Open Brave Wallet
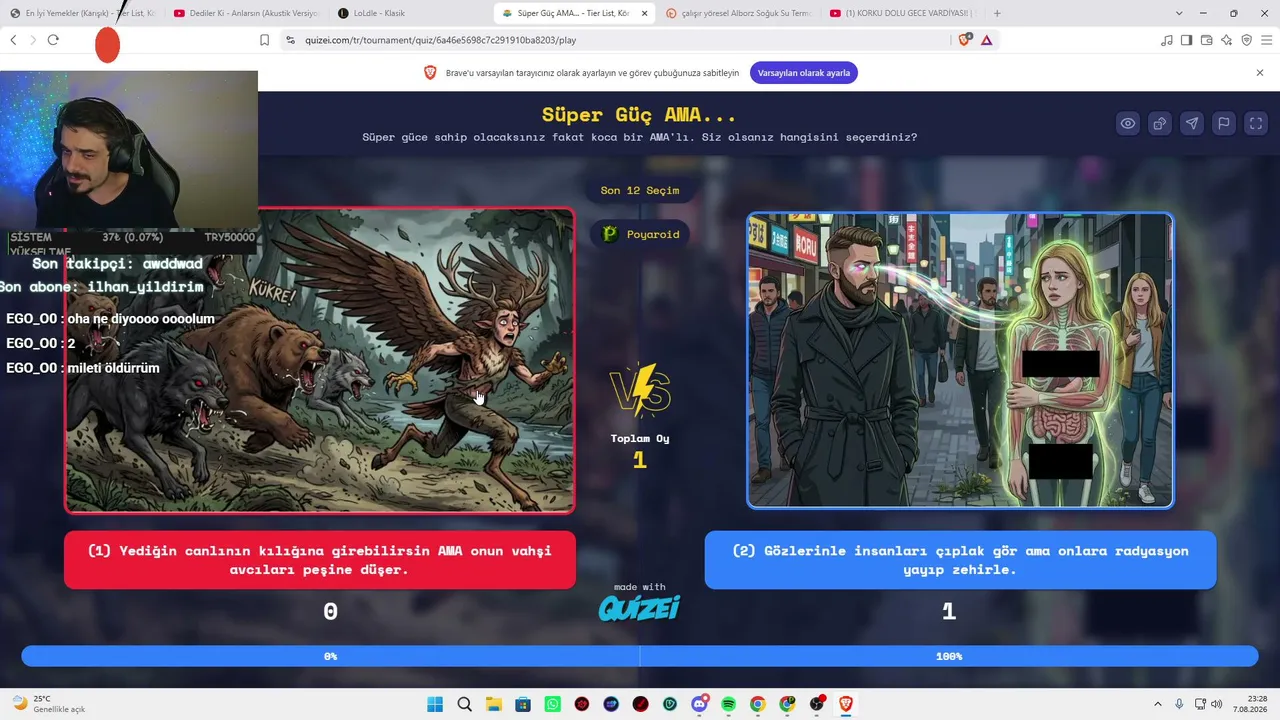Image resolution: width=1280 pixels, height=720 pixels. click(1206, 40)
